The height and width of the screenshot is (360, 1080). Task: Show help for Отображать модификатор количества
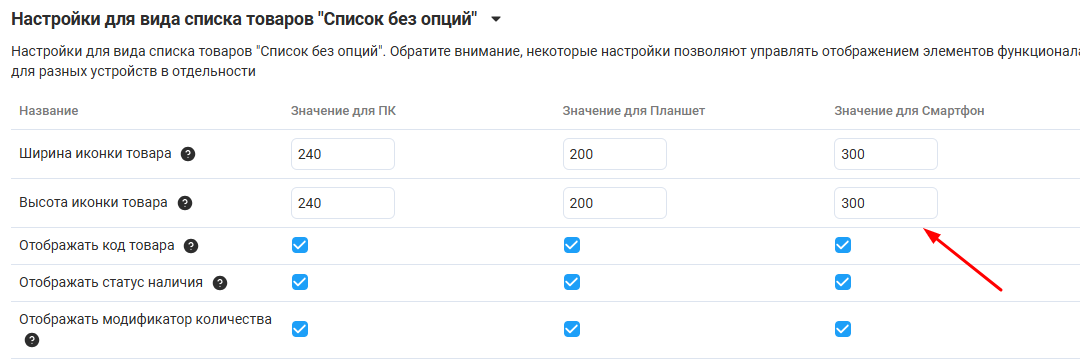click(32, 340)
